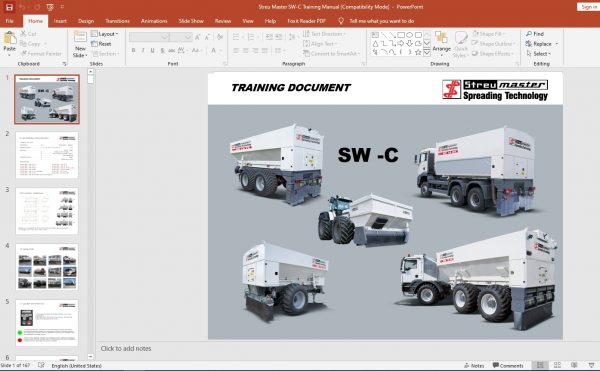600x371 pixels.
Task: Select the Right Arrow shape in gallery
Action: tap(401, 44)
